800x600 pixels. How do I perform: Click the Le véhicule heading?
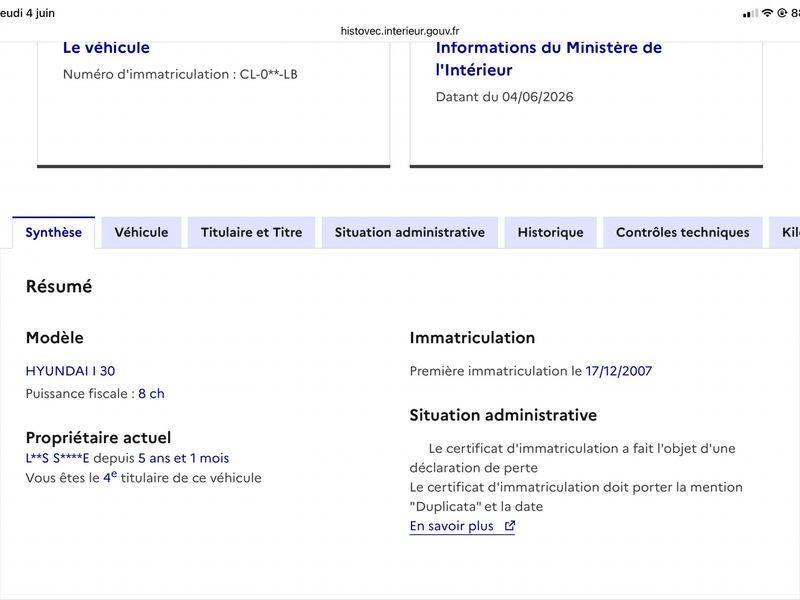106,47
